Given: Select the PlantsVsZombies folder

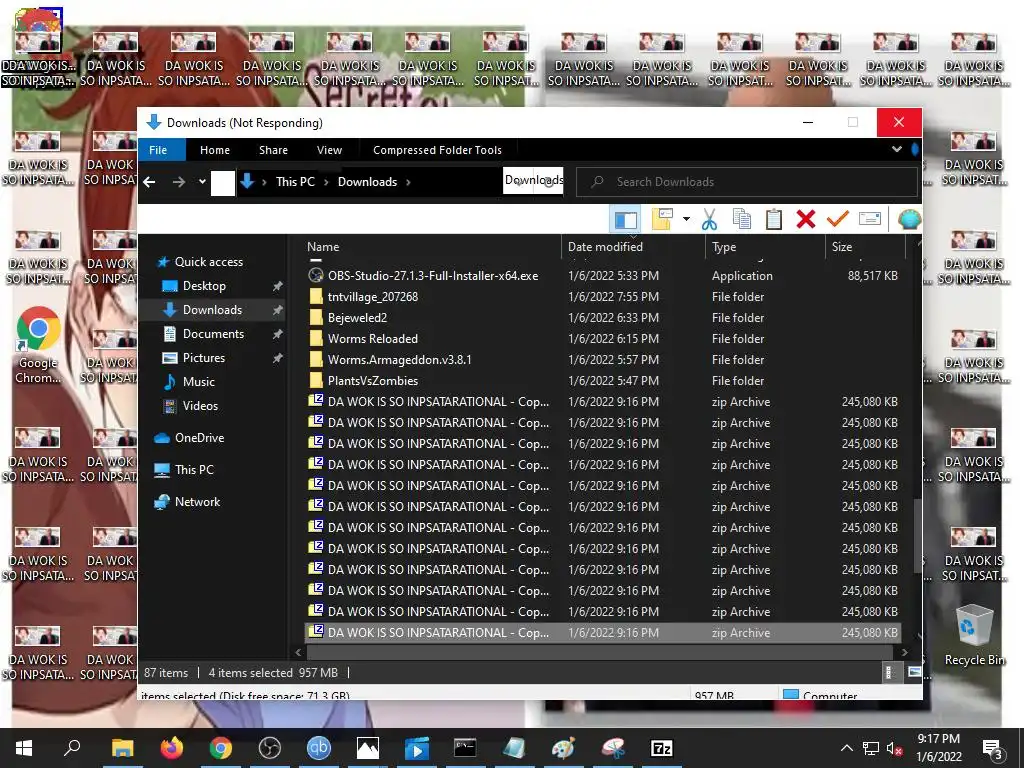Looking at the screenshot, I should point(603,380).
